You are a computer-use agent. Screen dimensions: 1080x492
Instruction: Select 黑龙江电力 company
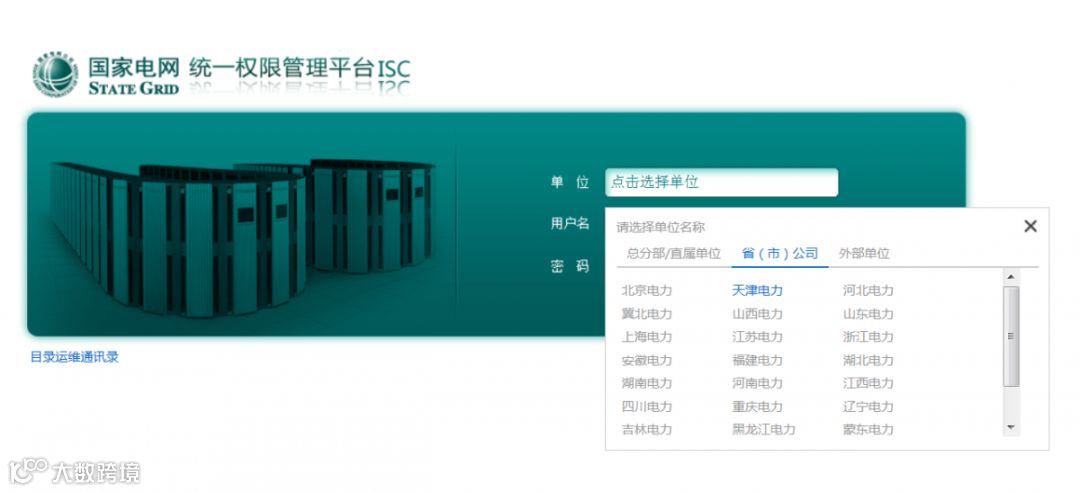pos(763,429)
